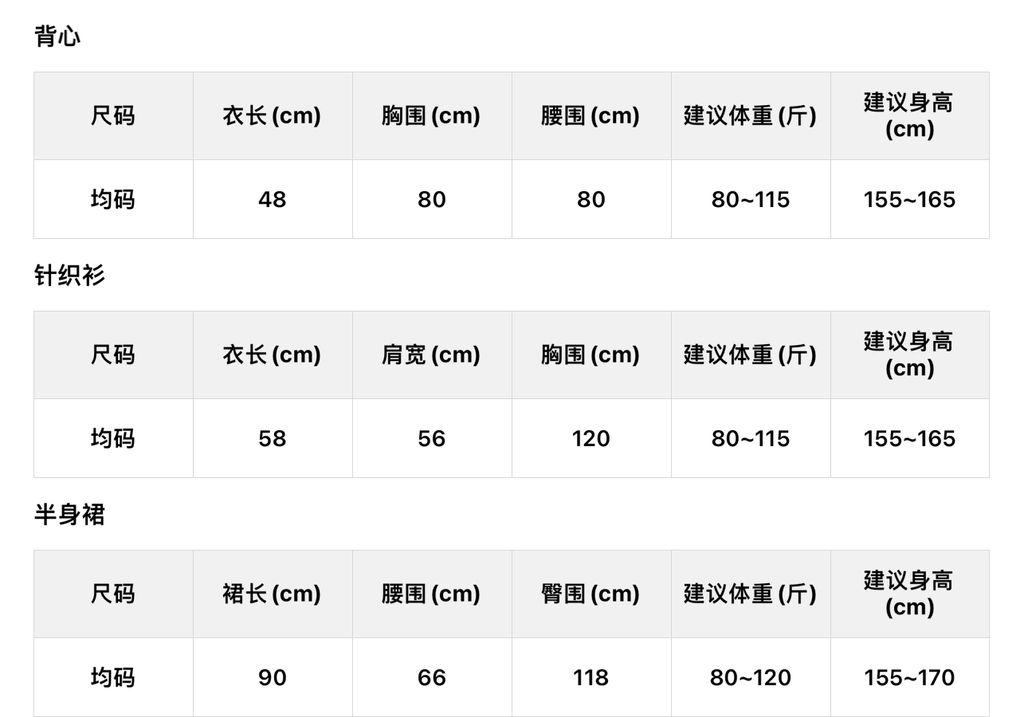This screenshot has height=717, width=1024.
Task: Click the 背心 section heading
Action: [x=57, y=37]
